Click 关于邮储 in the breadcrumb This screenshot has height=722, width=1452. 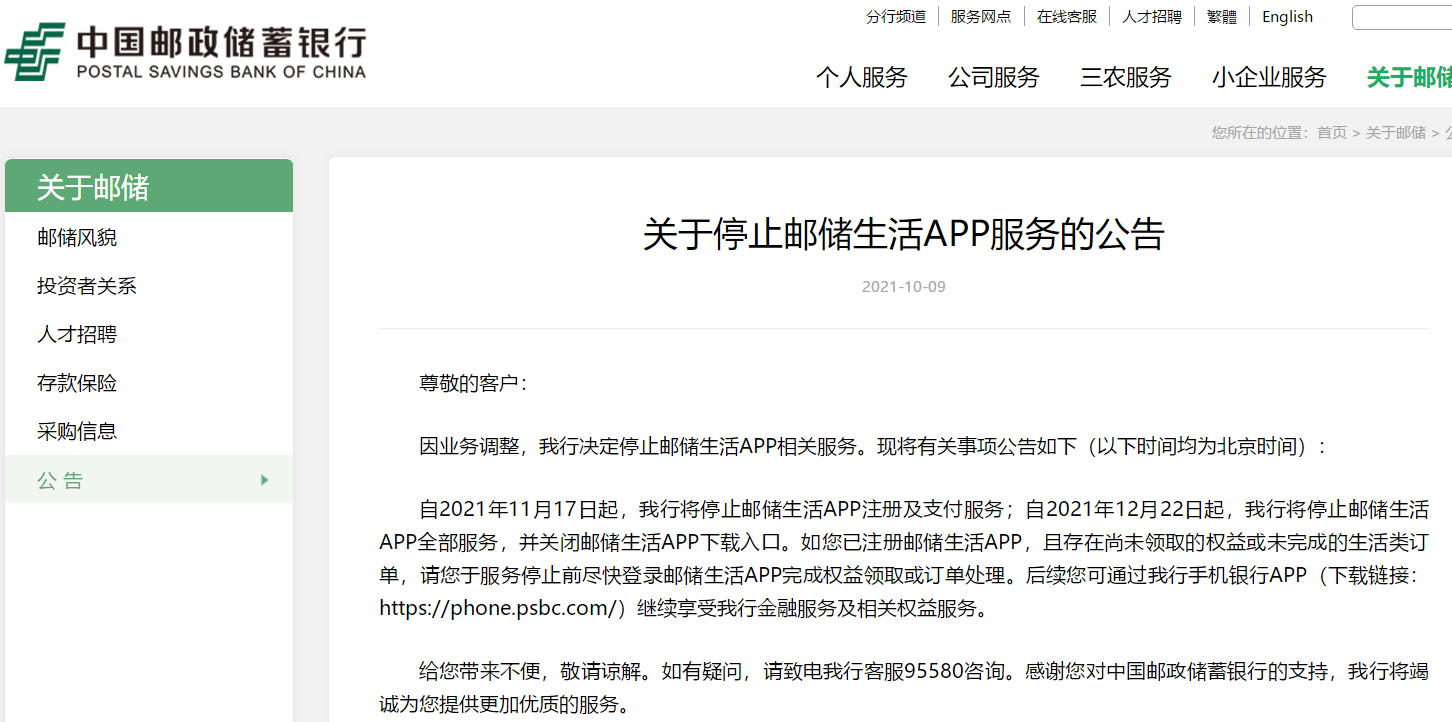click(x=1396, y=133)
